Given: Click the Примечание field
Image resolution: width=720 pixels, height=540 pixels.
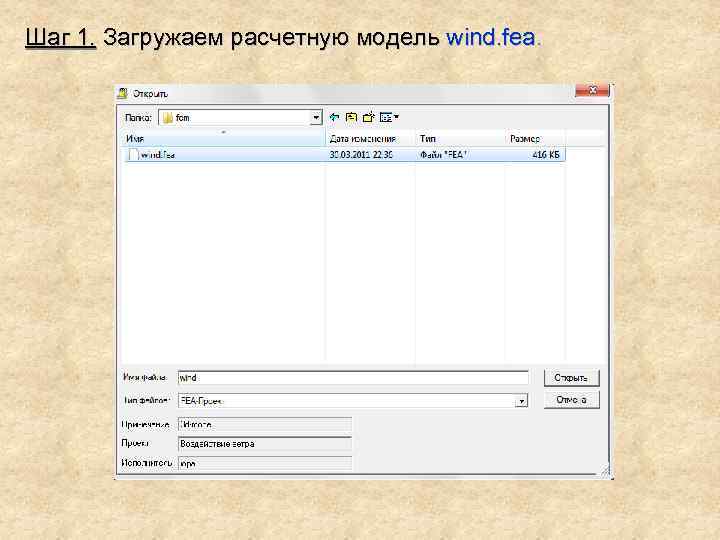Looking at the screenshot, I should (x=264, y=425).
